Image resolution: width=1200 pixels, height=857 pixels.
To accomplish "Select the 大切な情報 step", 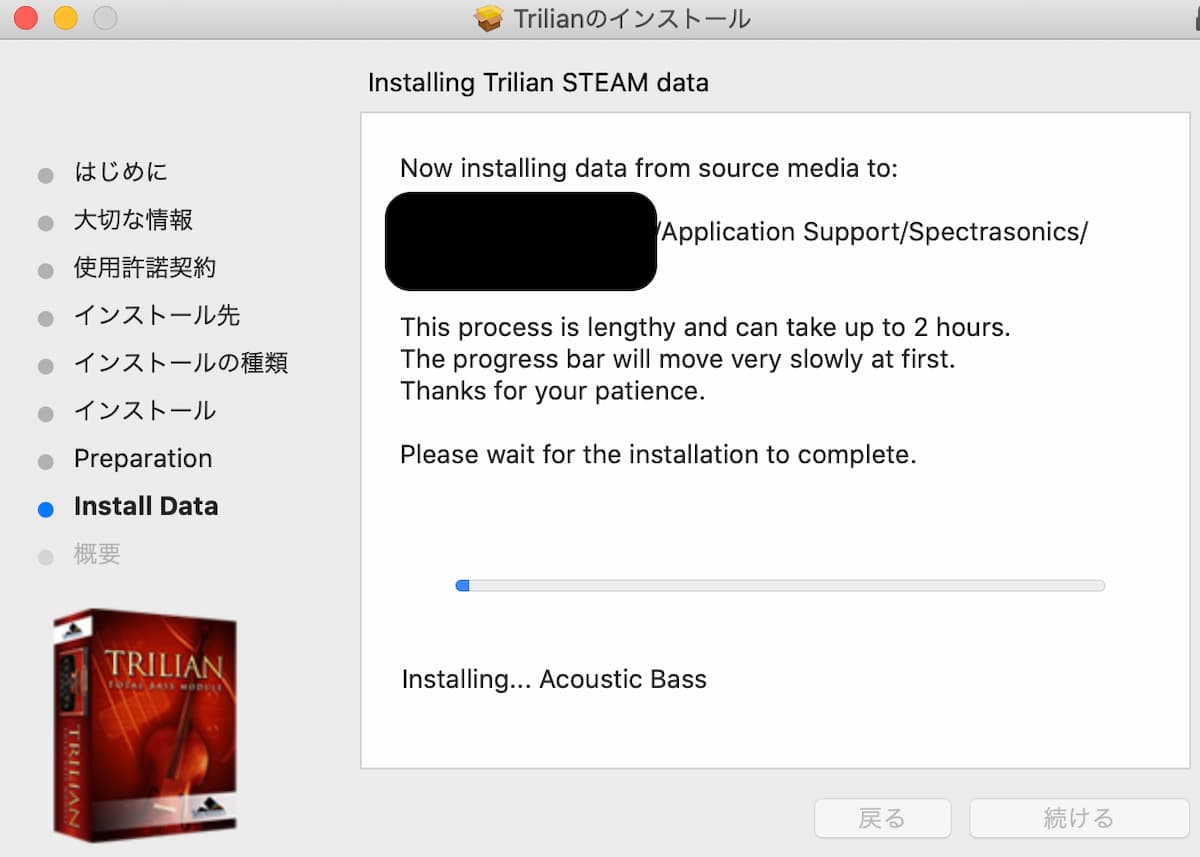I will [133, 220].
